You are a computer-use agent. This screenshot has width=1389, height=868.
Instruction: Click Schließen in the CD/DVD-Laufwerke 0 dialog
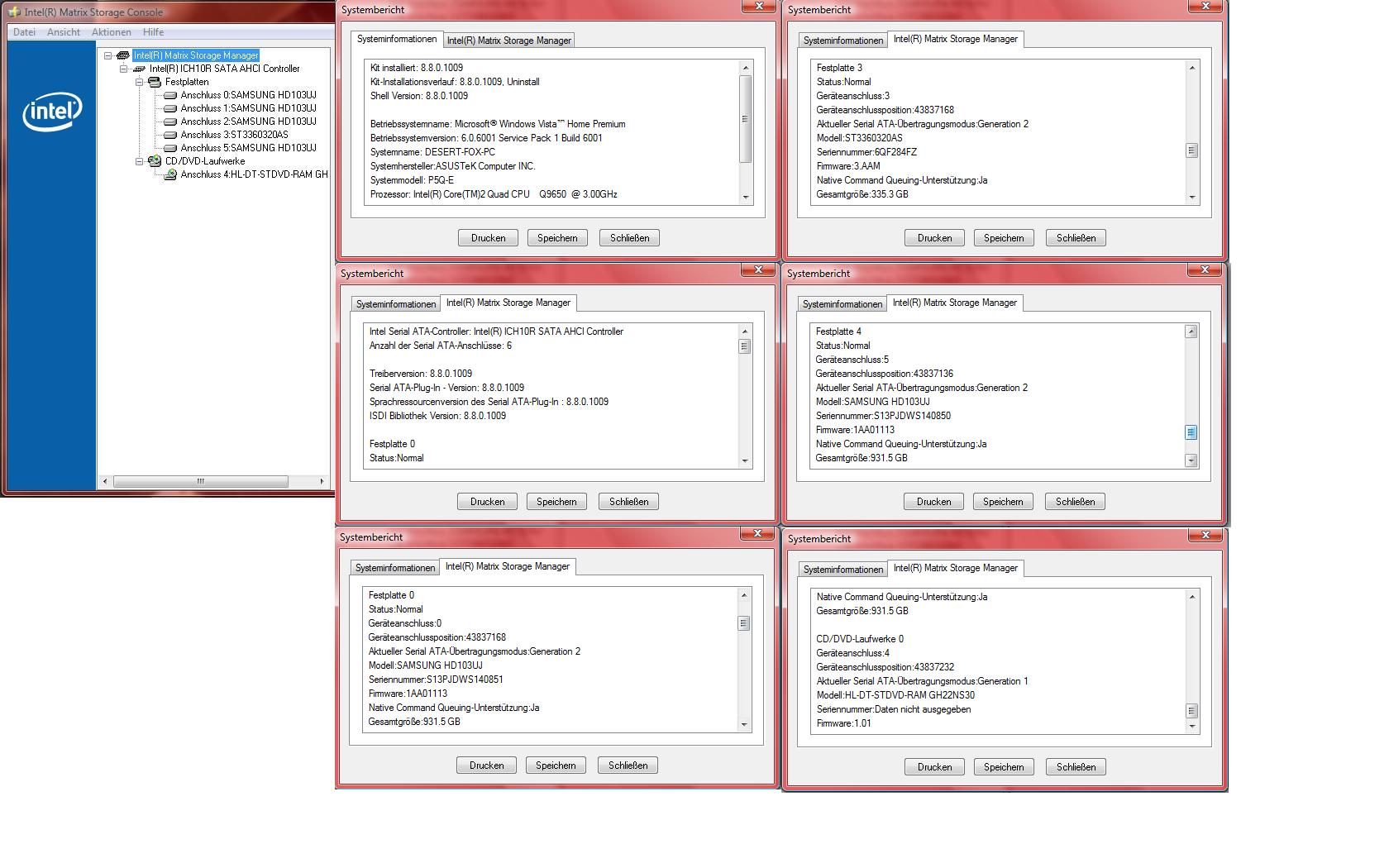tap(1076, 767)
